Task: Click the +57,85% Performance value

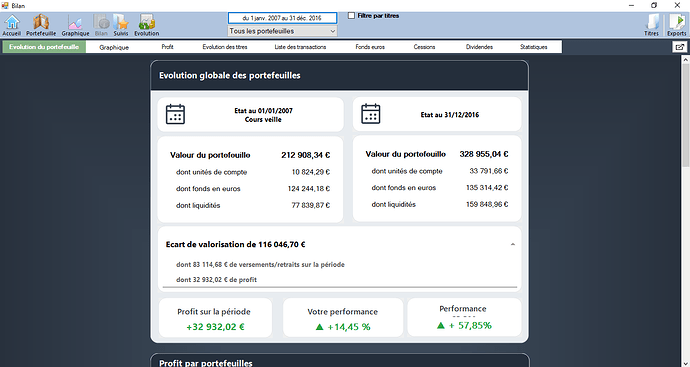Action: click(464, 326)
